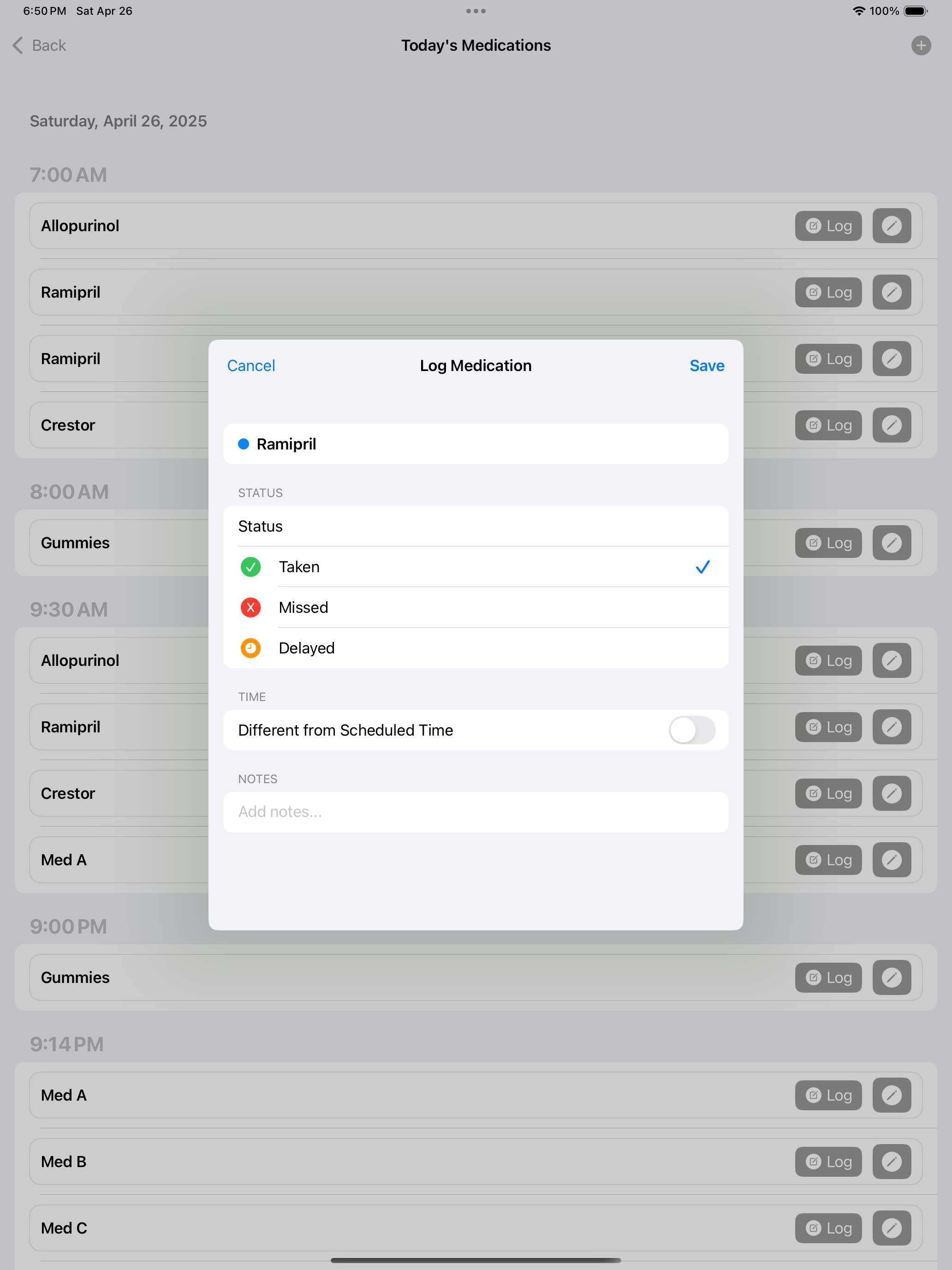Edit the 8:00 AM Gummies entry
Screen dimensions: 952x1270
pyautogui.click(x=892, y=543)
